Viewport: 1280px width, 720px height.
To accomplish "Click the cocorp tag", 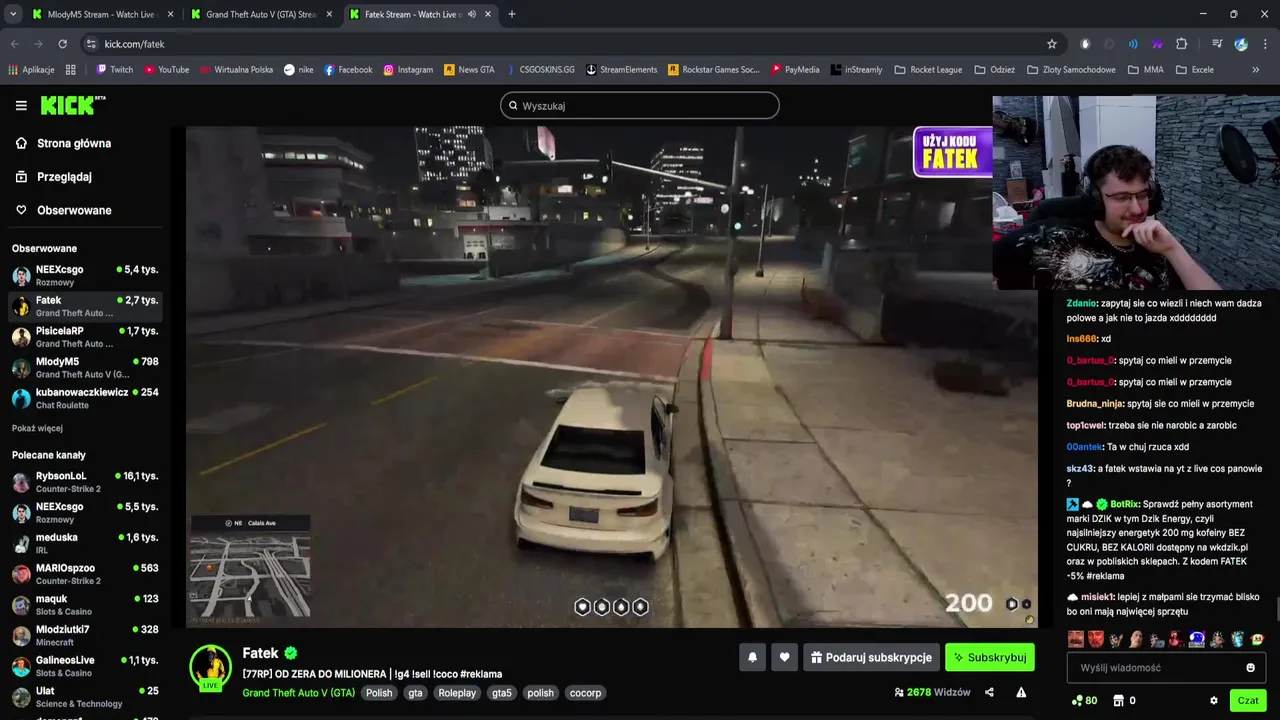I will [585, 693].
